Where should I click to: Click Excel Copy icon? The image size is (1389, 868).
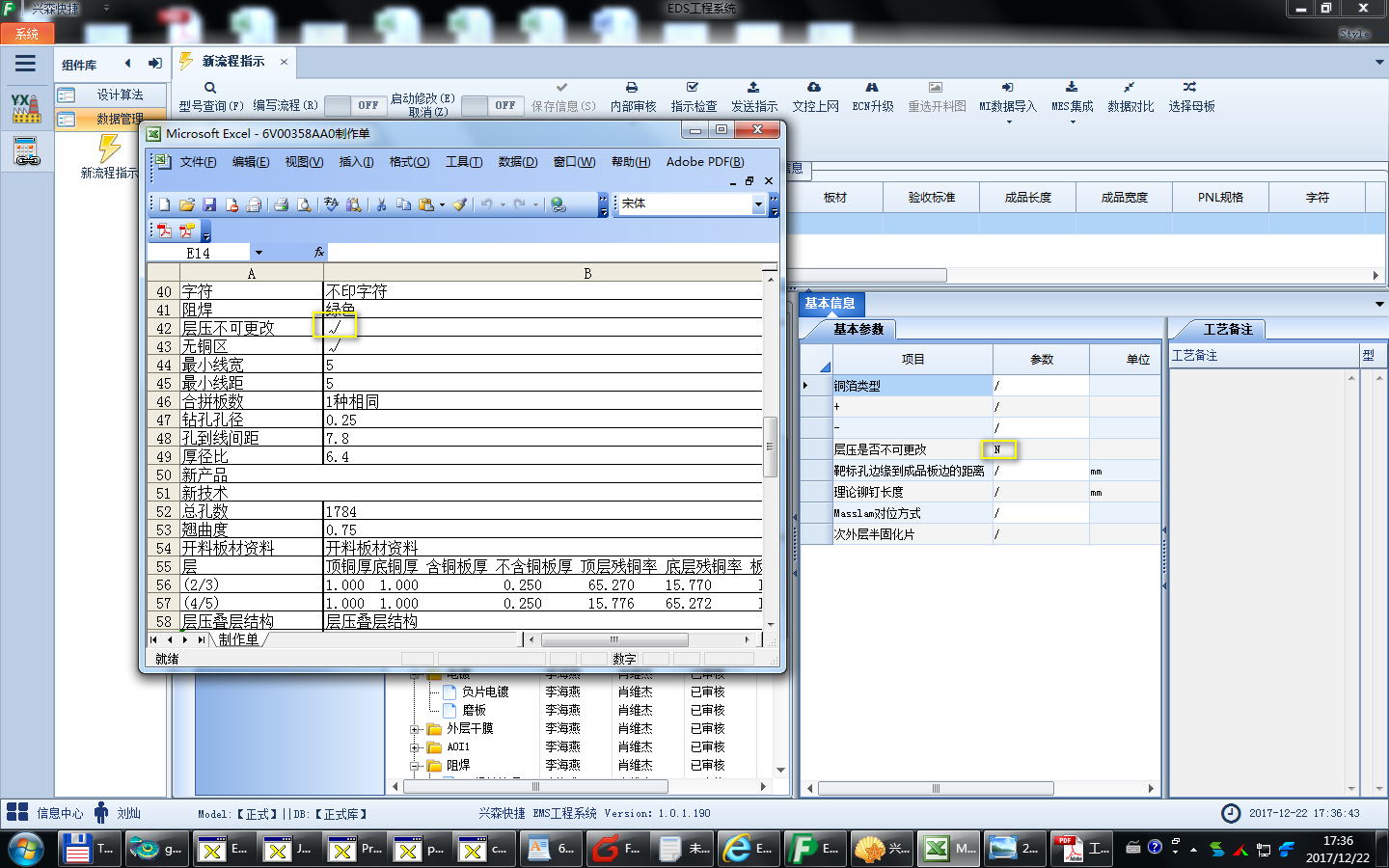403,204
